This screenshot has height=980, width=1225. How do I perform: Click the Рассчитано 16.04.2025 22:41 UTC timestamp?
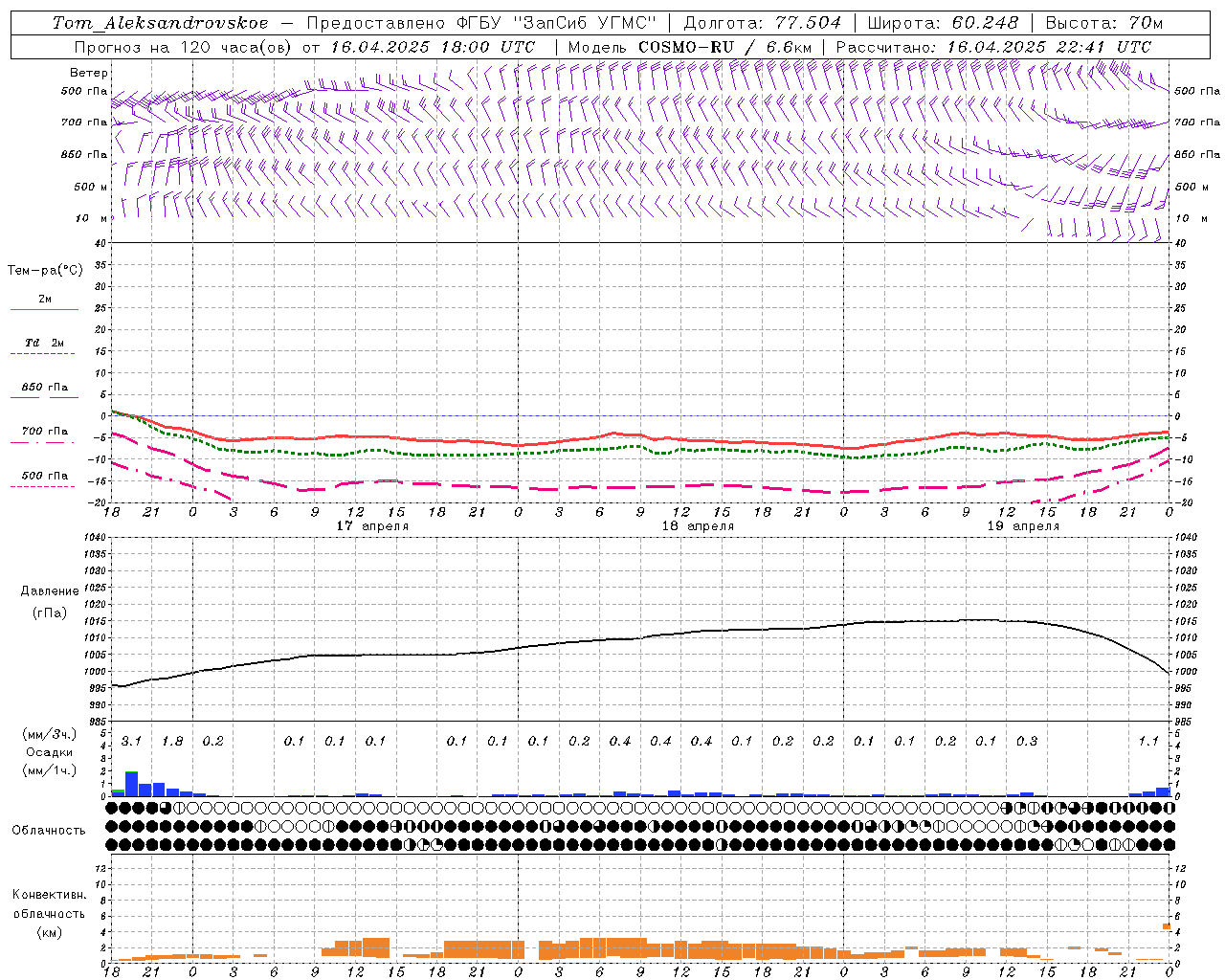tap(993, 47)
